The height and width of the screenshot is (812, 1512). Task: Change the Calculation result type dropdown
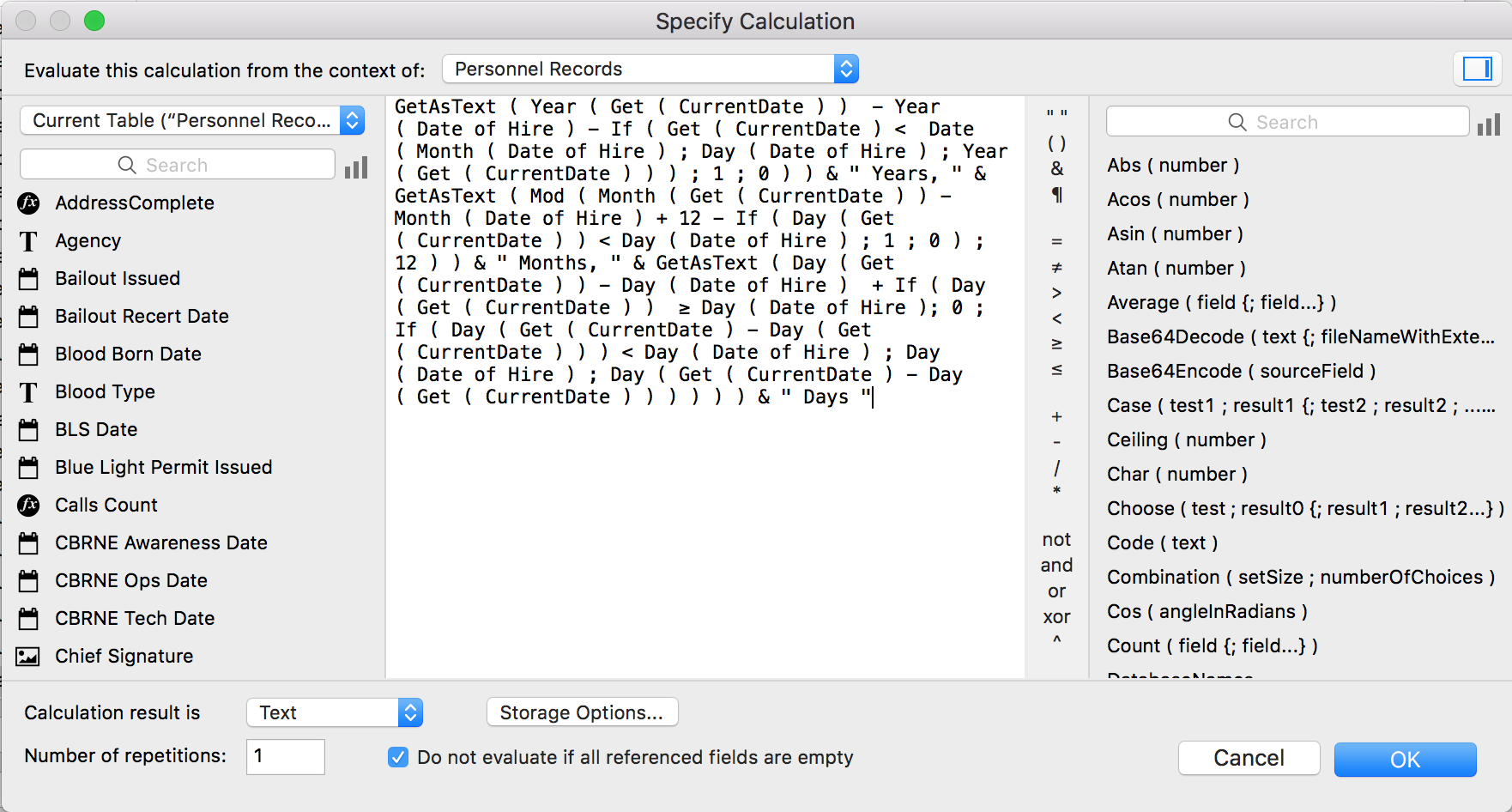335,712
